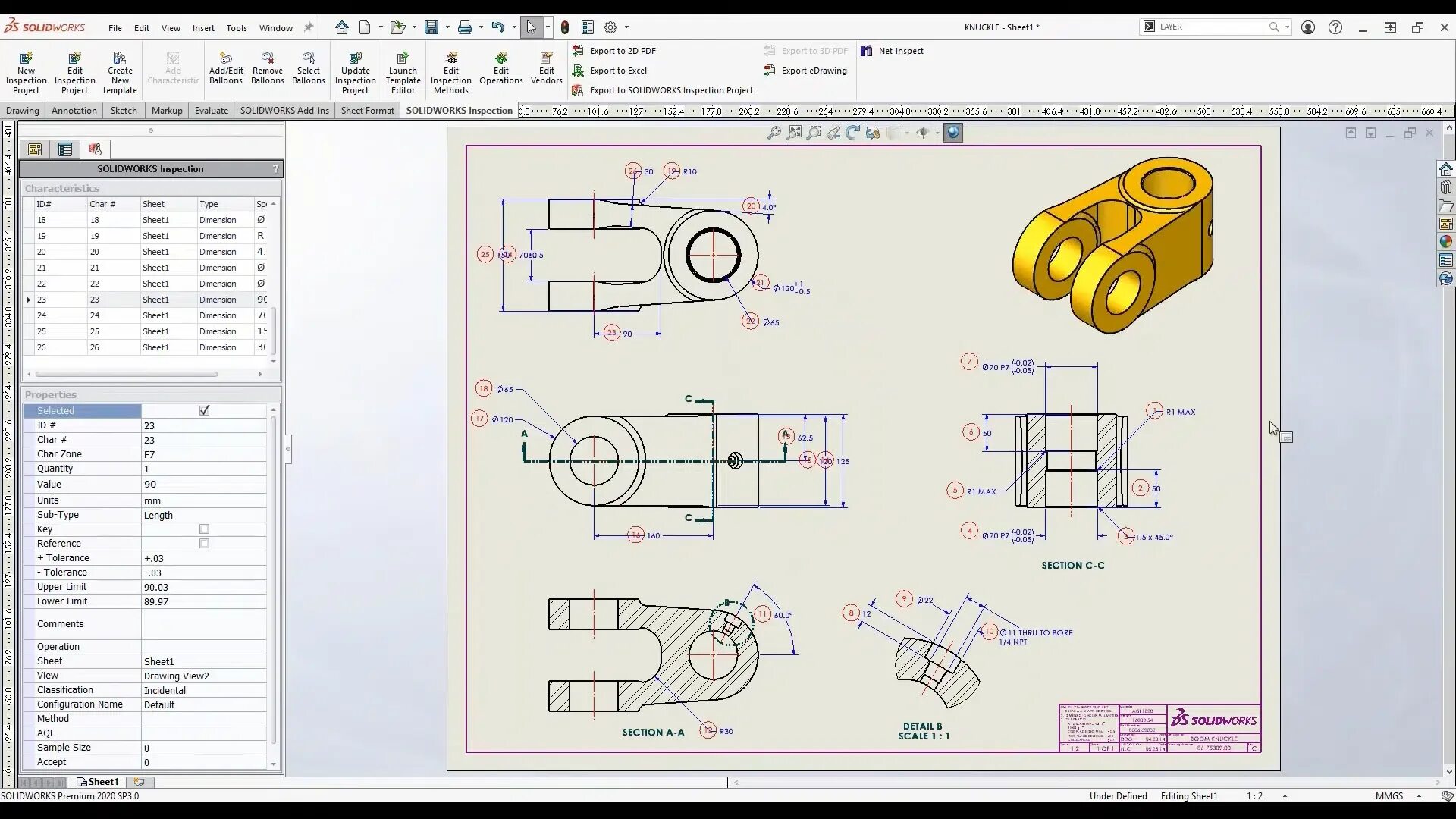Click the Edit Vendors icon
The height and width of the screenshot is (819, 1456).
(x=546, y=58)
